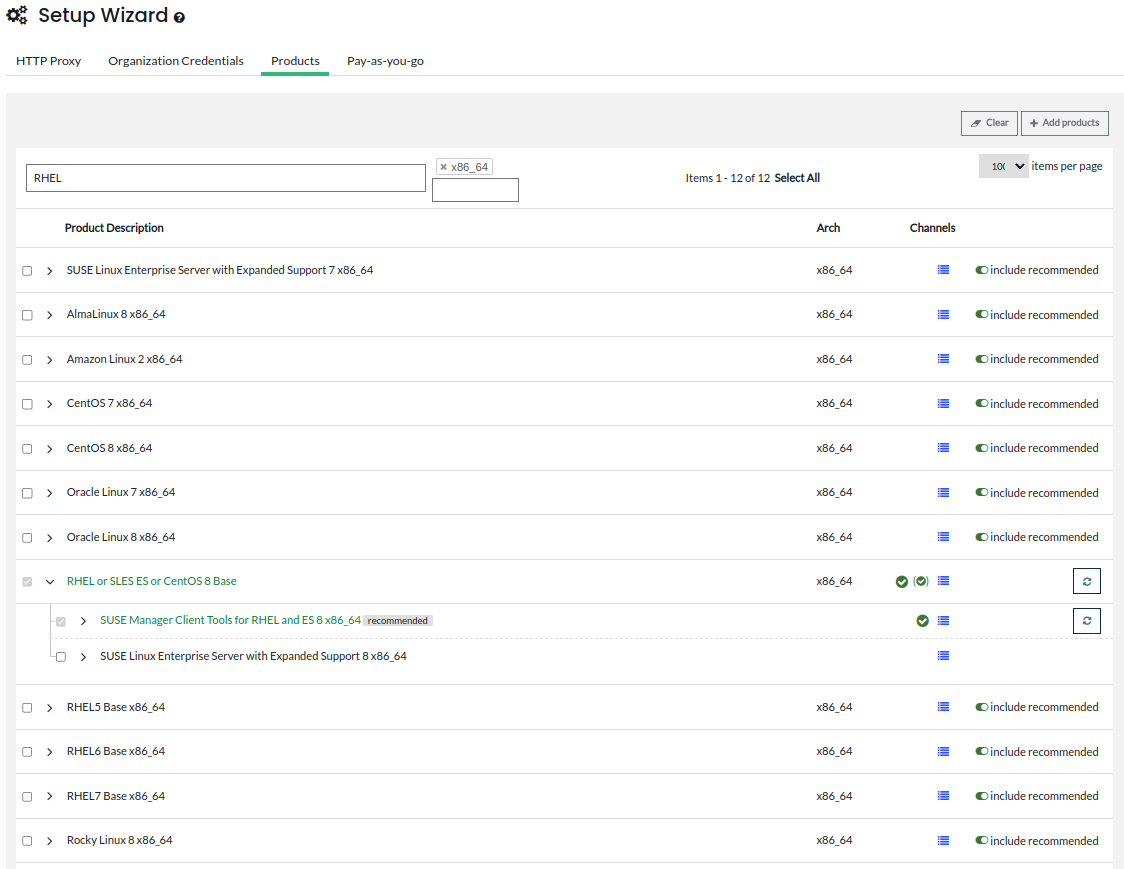Check the AlmaLinux 8 x86_64 checkbox

pos(27,315)
